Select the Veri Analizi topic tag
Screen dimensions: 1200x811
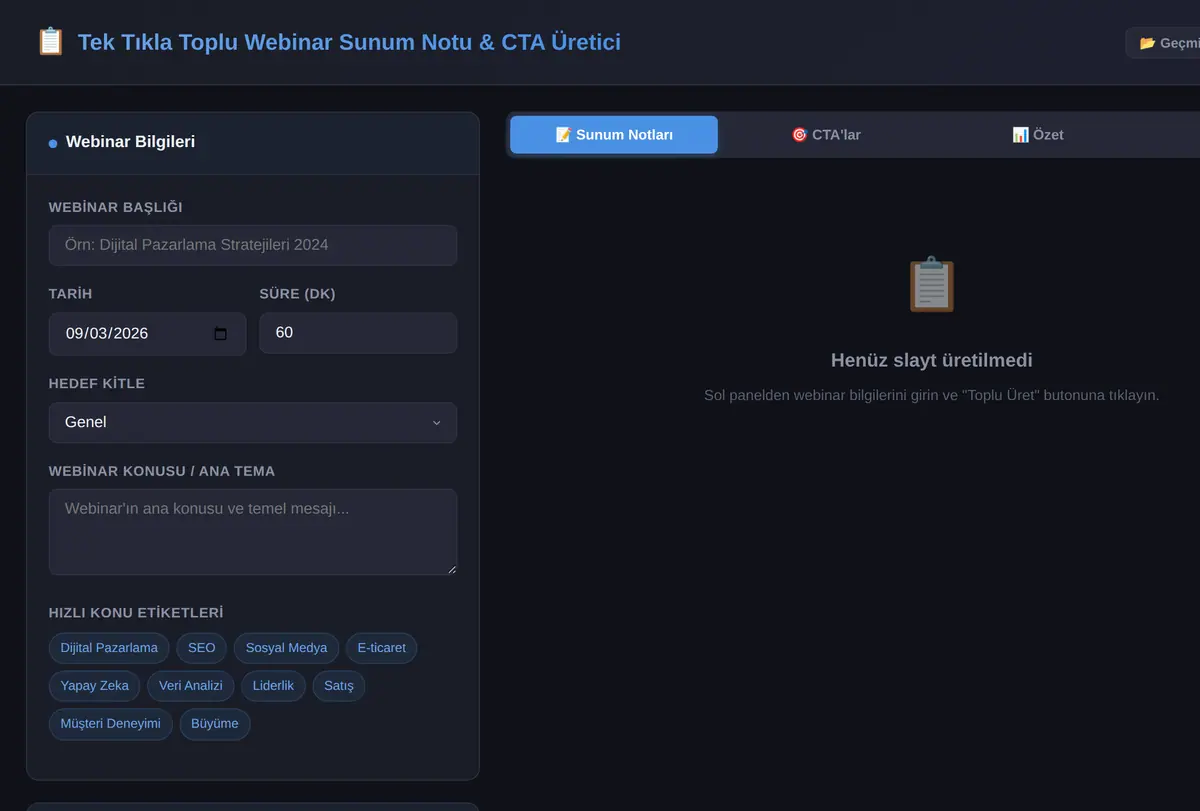pyautogui.click(x=191, y=686)
